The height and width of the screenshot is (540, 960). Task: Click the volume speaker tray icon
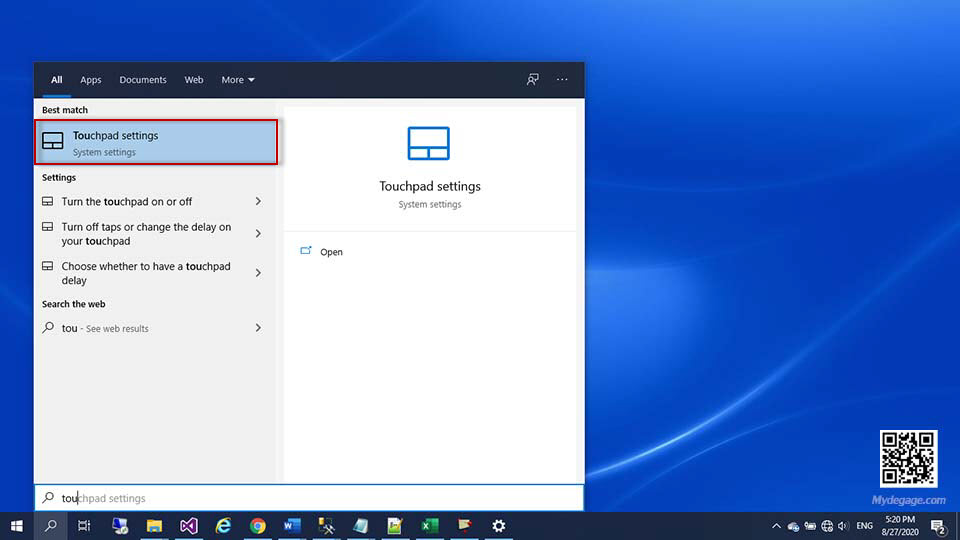843,526
